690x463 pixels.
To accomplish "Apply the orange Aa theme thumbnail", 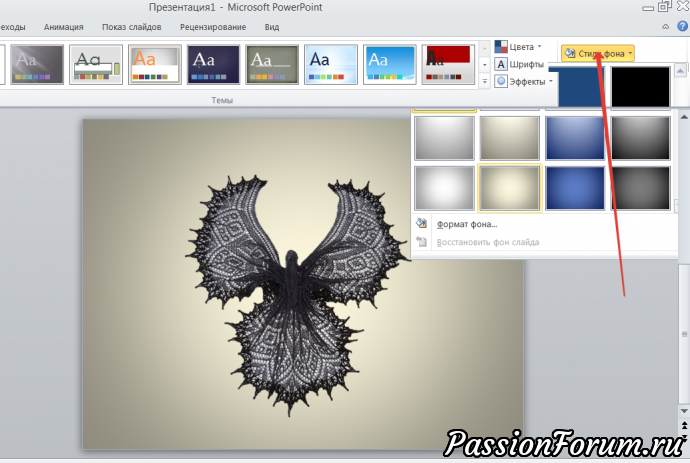I will pos(154,63).
